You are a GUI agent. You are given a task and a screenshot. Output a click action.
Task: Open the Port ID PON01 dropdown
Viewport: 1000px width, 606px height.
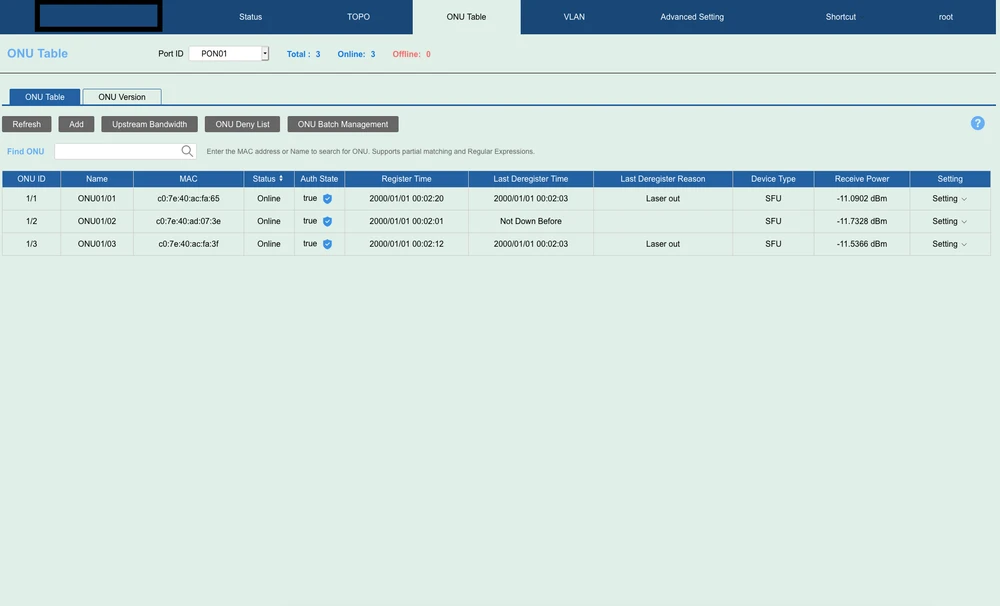(265, 54)
